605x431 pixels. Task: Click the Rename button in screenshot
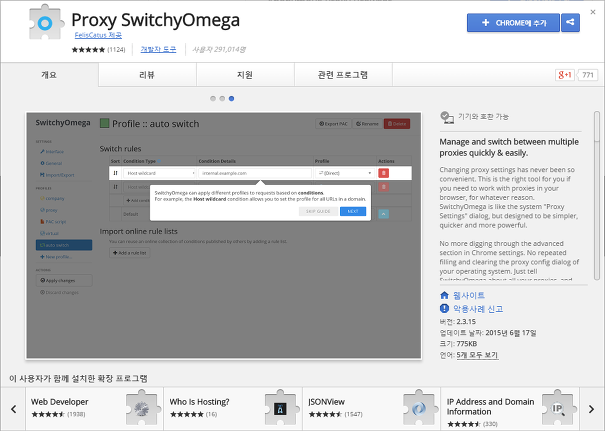(367, 124)
